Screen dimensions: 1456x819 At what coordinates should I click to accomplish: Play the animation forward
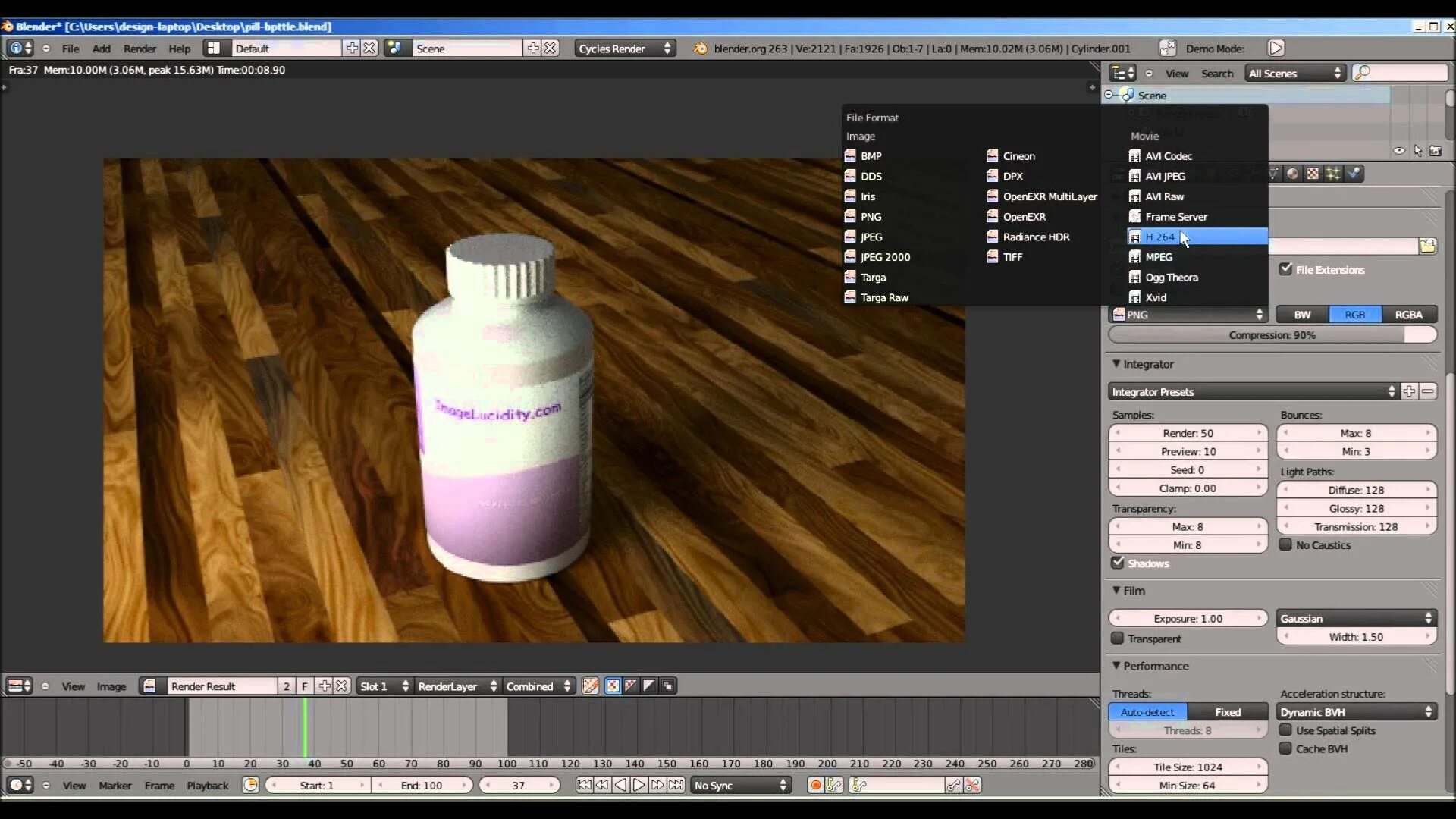(639, 786)
